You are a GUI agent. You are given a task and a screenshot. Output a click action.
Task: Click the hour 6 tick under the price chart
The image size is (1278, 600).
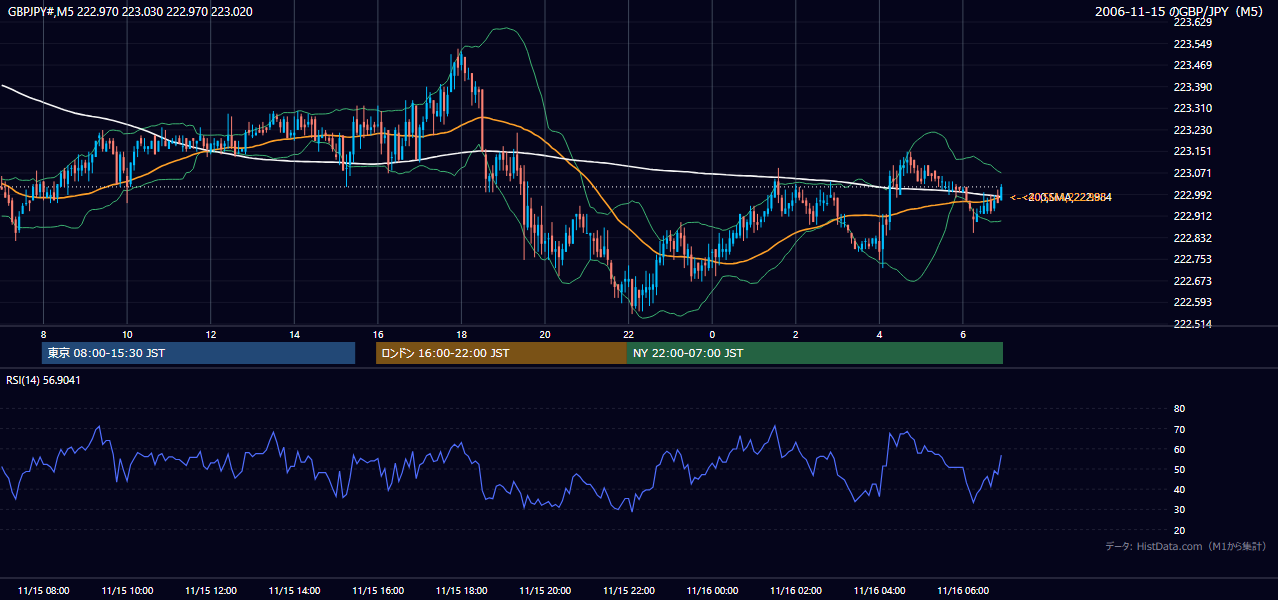click(963, 333)
